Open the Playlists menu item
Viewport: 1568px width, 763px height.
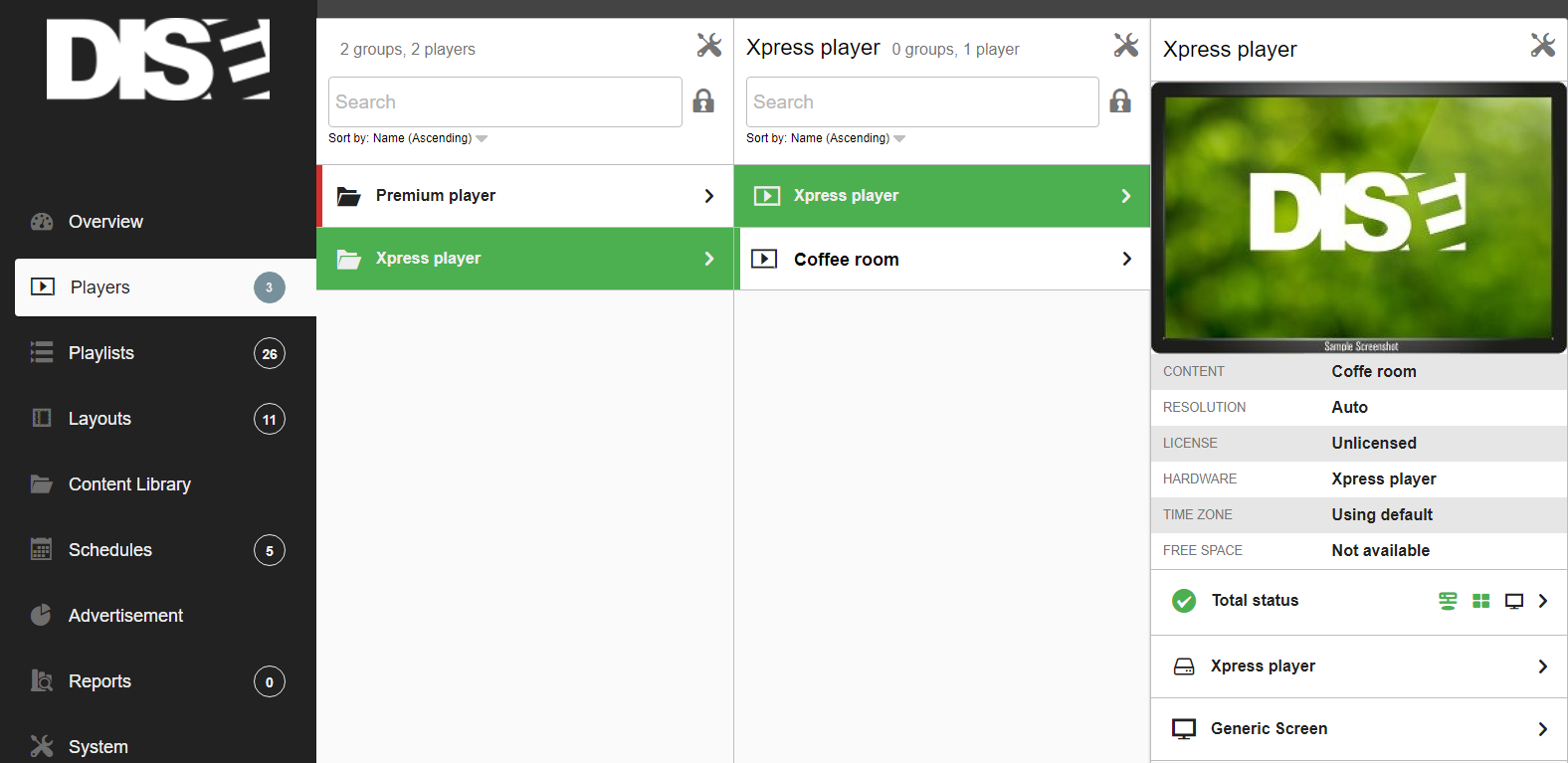click(x=158, y=353)
